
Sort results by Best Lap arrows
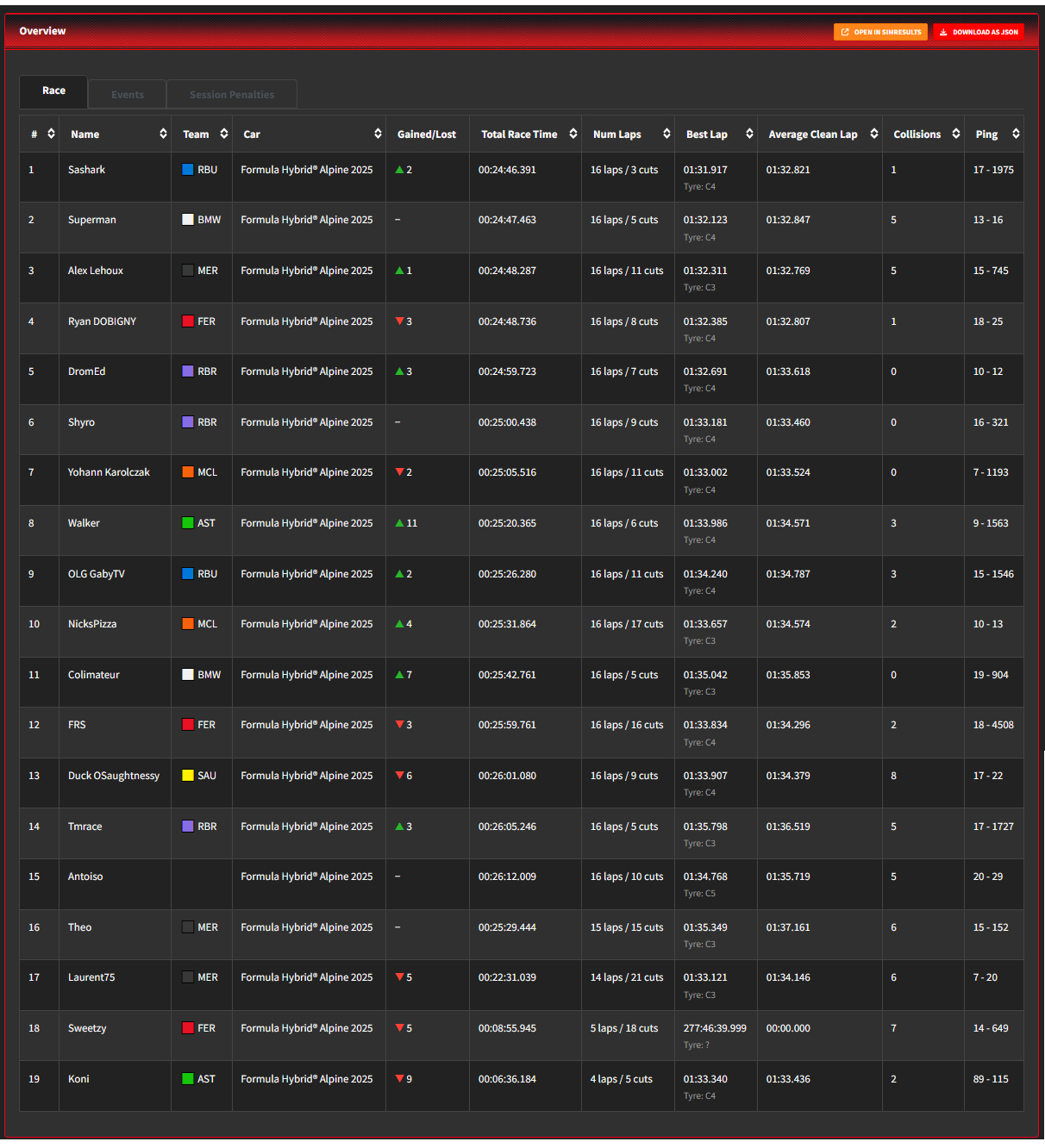coord(749,134)
